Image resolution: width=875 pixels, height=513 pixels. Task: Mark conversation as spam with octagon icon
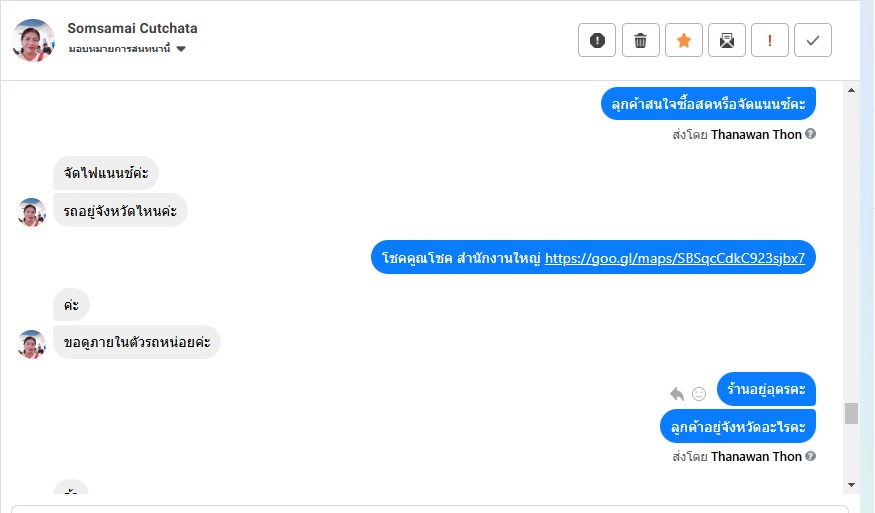(597, 40)
